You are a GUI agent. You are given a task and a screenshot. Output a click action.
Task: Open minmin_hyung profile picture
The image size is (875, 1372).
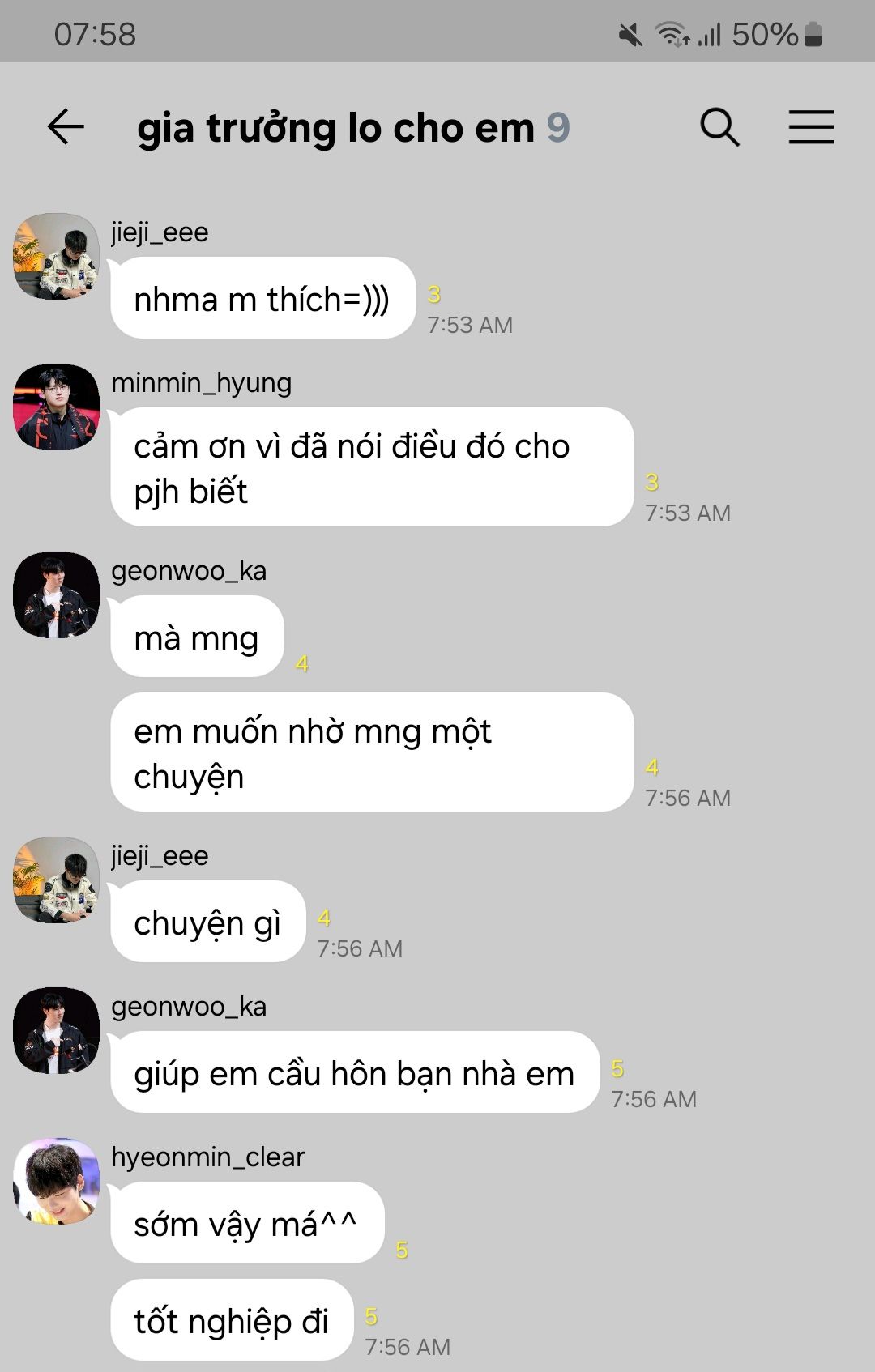tap(56, 407)
